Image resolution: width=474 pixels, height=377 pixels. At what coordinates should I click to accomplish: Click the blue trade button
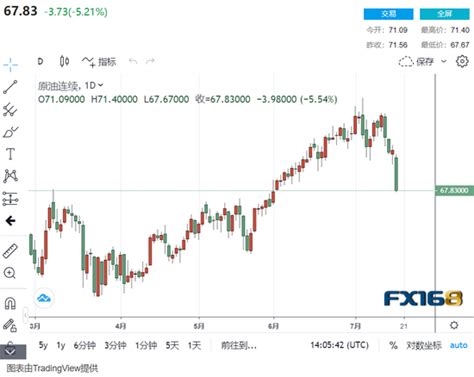coord(388,14)
